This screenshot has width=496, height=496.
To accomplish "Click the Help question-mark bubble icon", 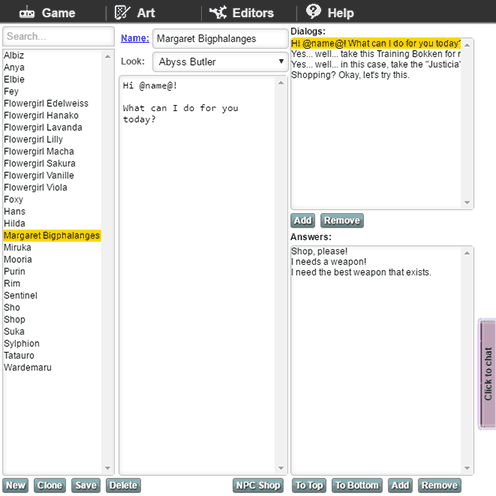I will coord(313,12).
